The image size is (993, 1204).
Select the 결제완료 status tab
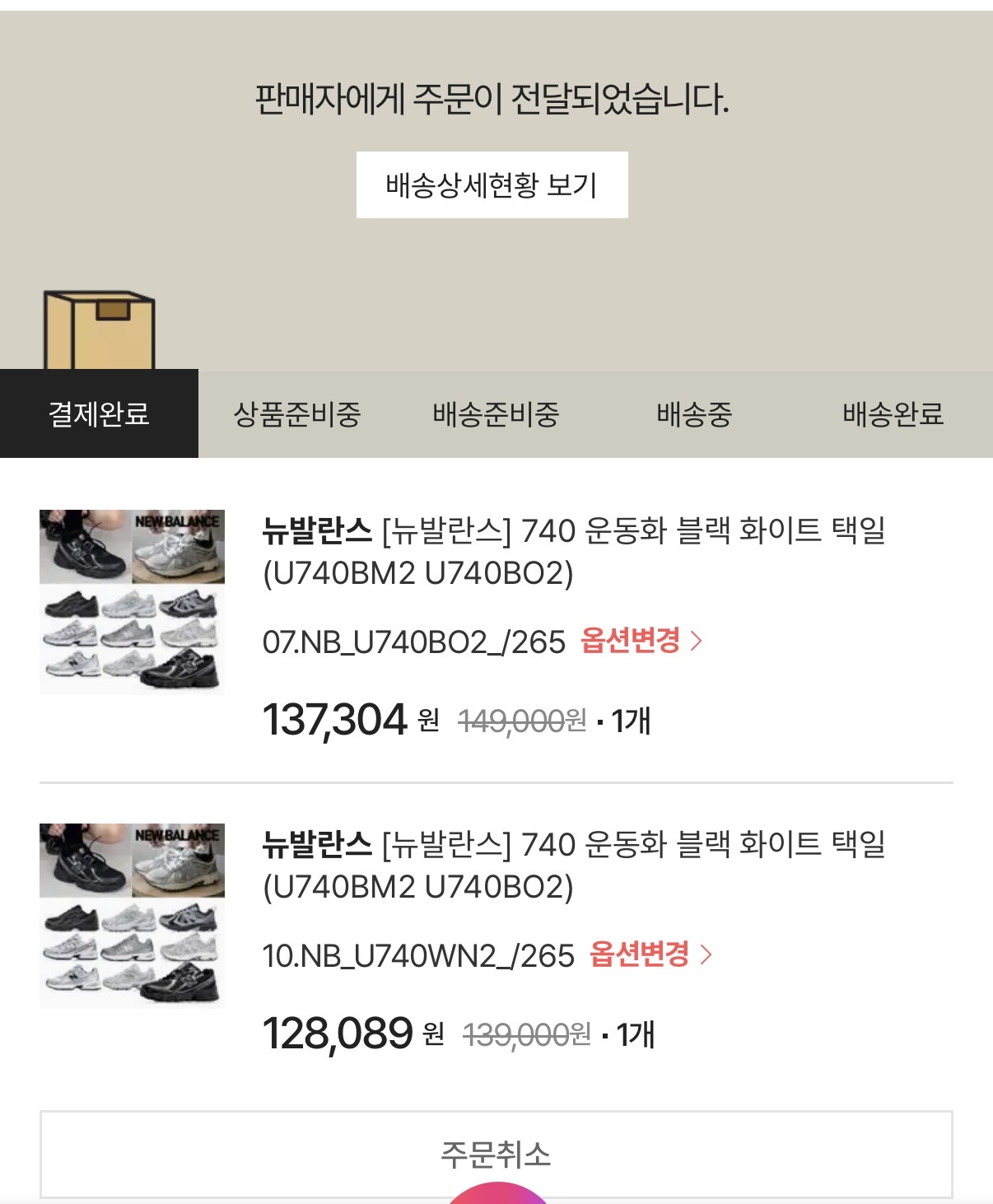pyautogui.click(x=99, y=413)
